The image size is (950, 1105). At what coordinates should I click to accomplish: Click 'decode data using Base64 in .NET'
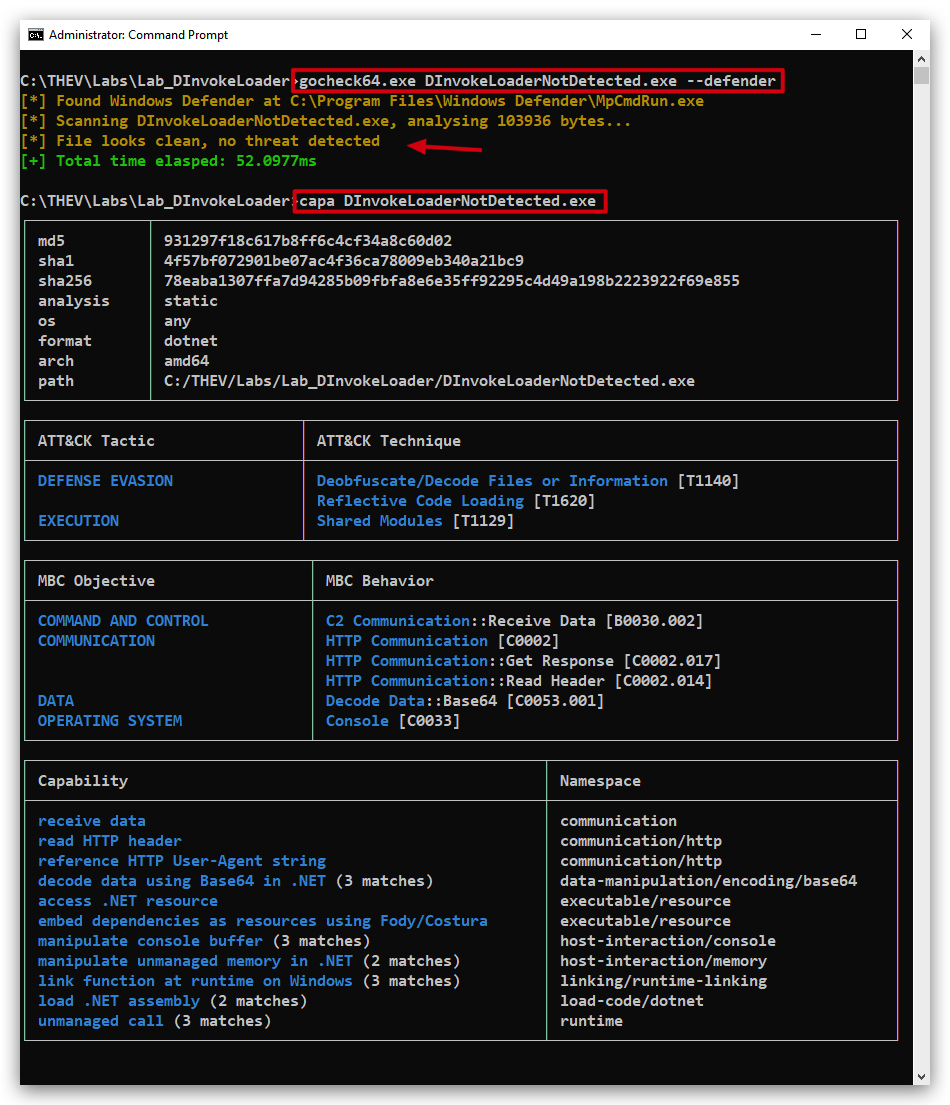point(182,881)
